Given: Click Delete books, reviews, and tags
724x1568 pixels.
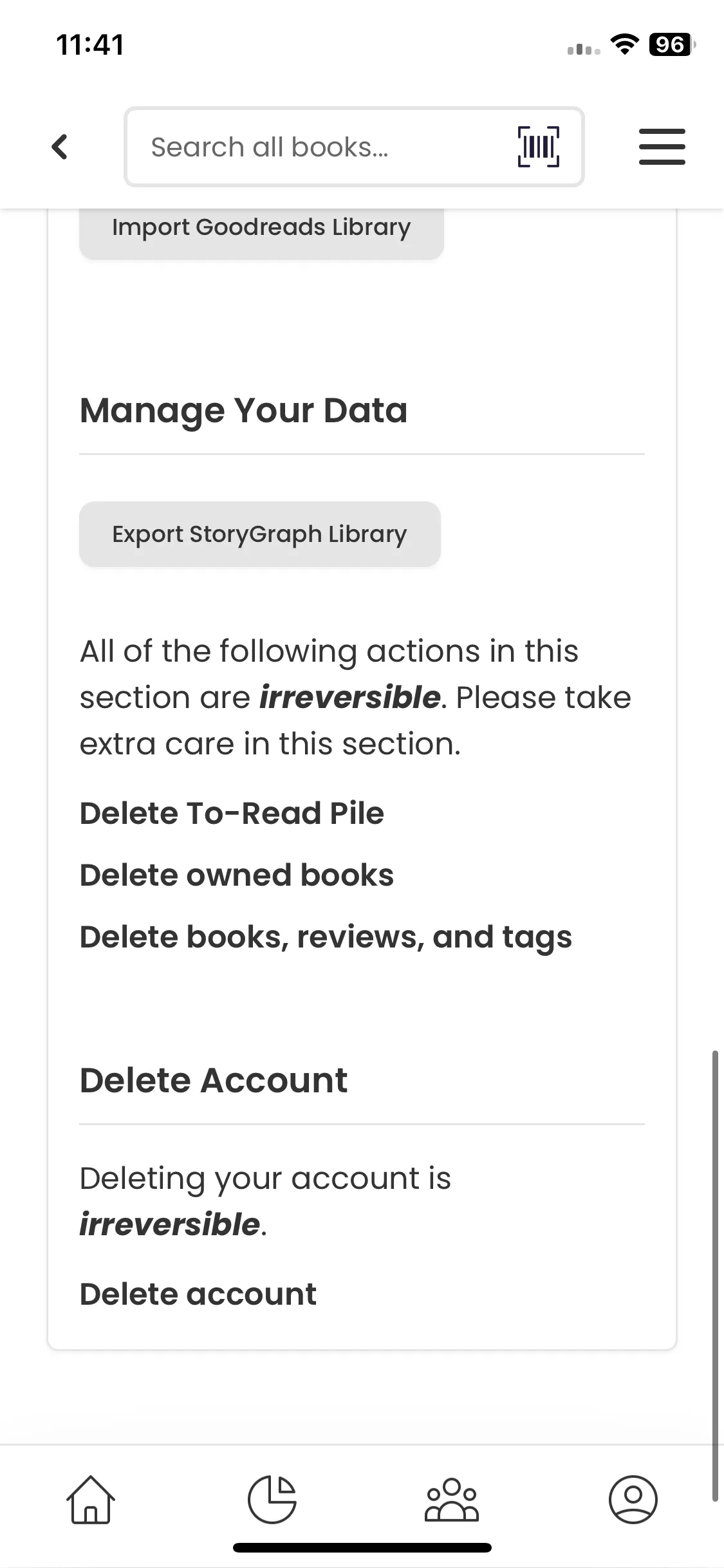Looking at the screenshot, I should (326, 937).
